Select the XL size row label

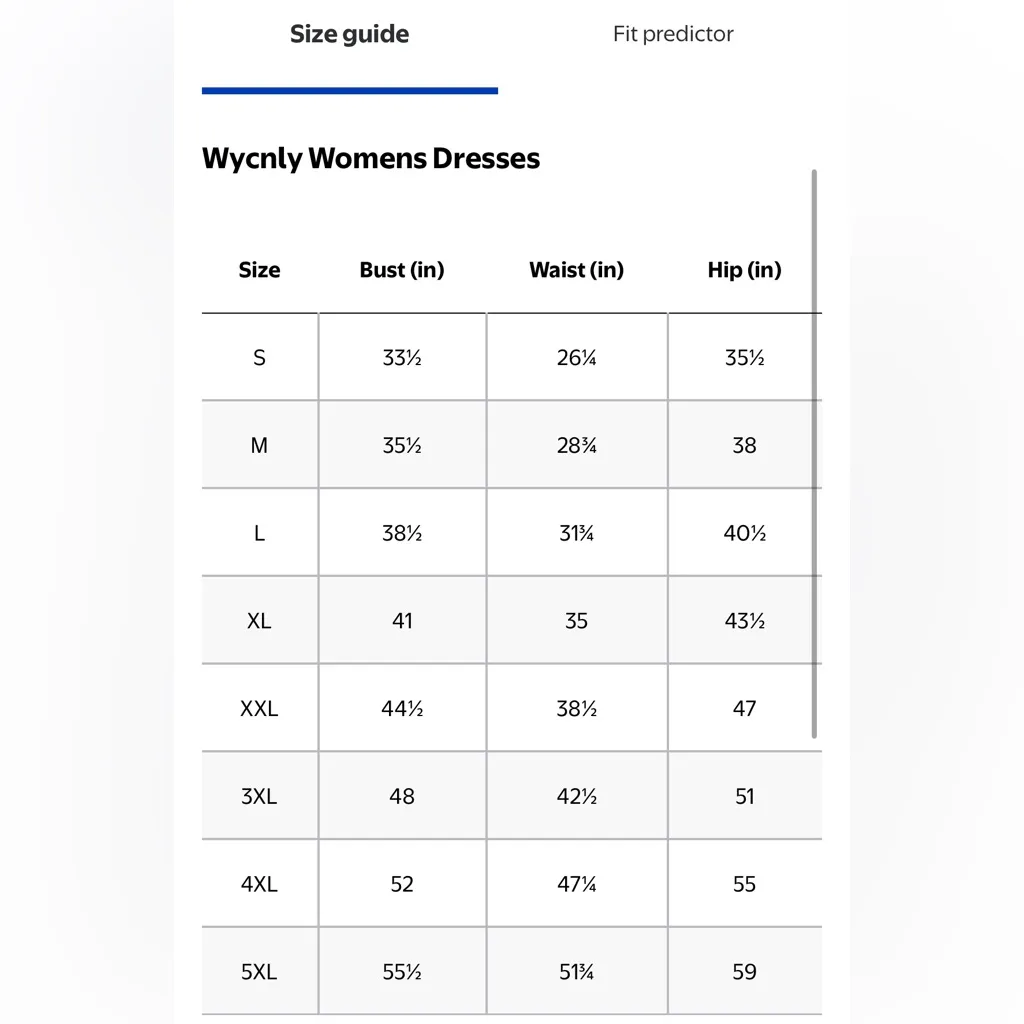click(x=259, y=621)
